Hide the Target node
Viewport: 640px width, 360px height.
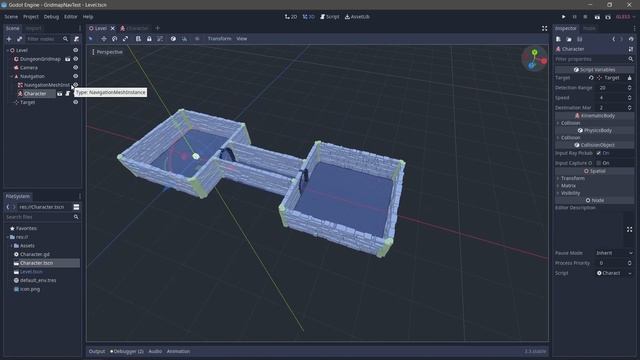(x=76, y=102)
